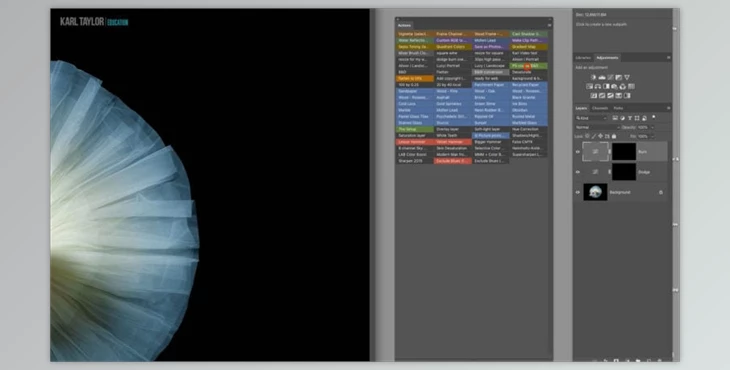Image resolution: width=730 pixels, height=370 pixels.
Task: Toggle lock transparent pixels
Action: pos(587,136)
